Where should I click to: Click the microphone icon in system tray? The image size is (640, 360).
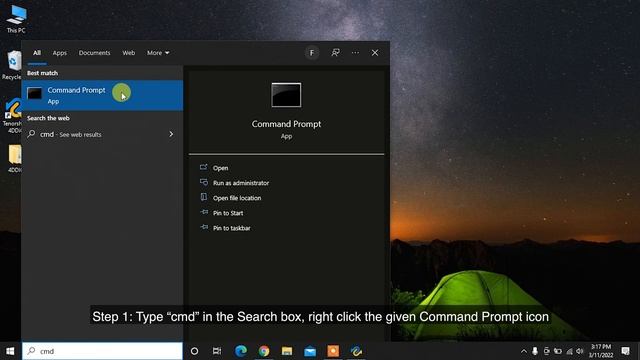point(535,351)
